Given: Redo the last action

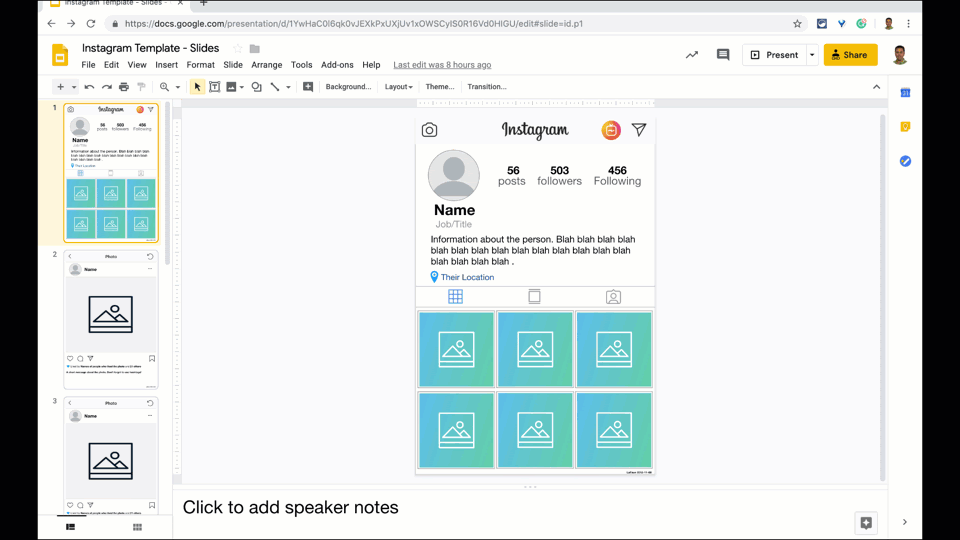Looking at the screenshot, I should click(107, 87).
